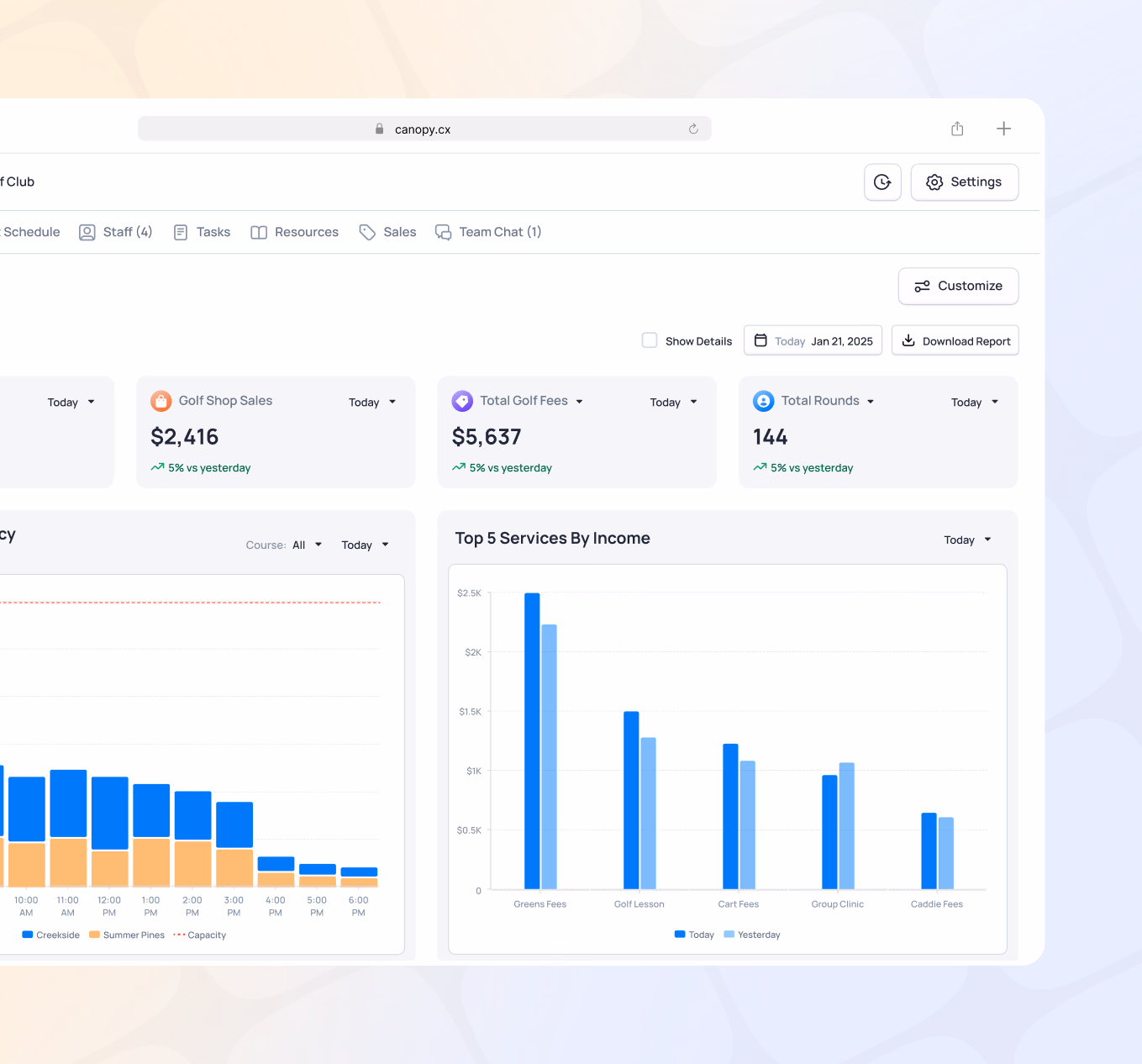Viewport: 1142px width, 1064px height.
Task: Click the Cart Fees today bar
Action: [x=730, y=816]
